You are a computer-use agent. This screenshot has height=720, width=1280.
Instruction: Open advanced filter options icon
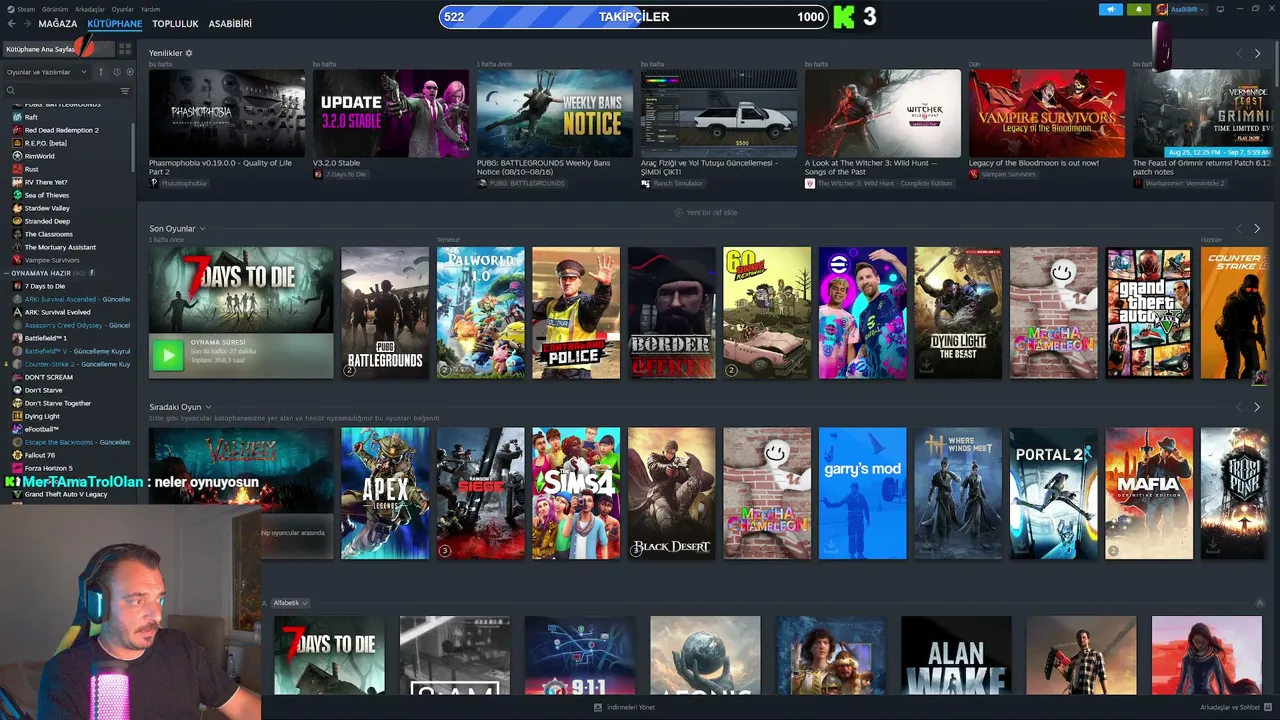click(x=125, y=91)
